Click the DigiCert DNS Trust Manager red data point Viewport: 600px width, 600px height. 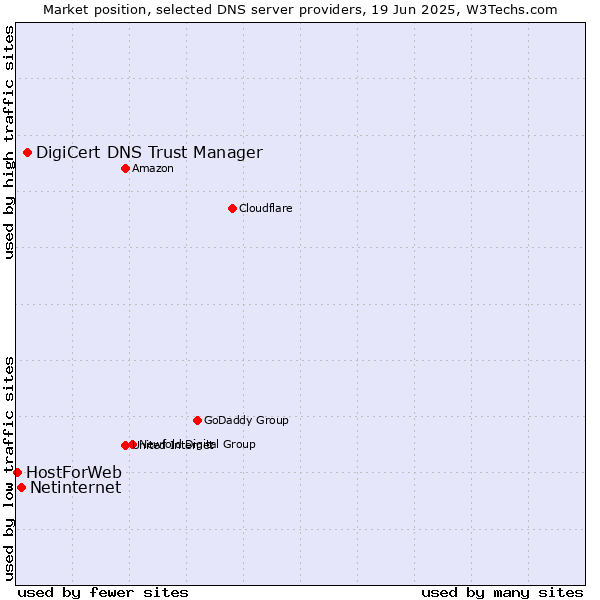click(28, 153)
